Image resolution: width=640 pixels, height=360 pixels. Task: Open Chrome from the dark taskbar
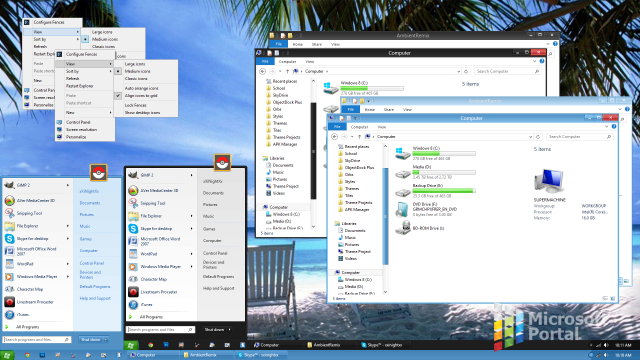(x=150, y=345)
